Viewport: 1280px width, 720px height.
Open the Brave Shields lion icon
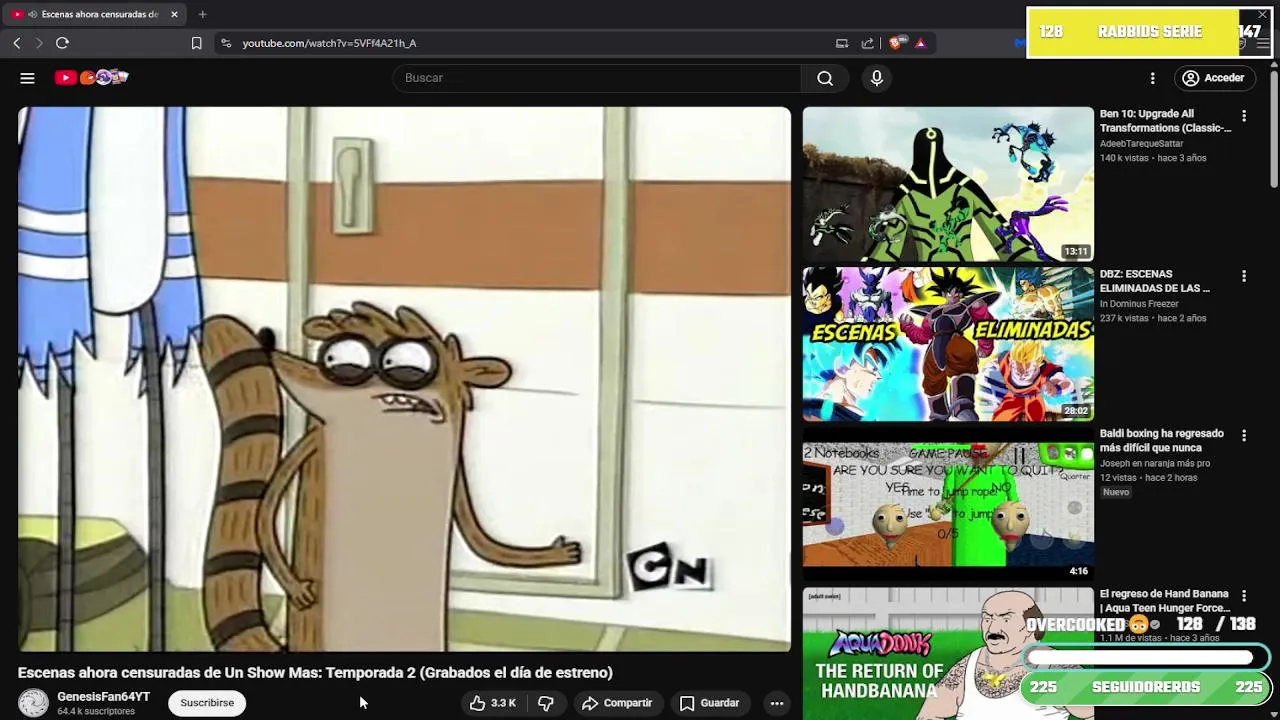[897, 43]
